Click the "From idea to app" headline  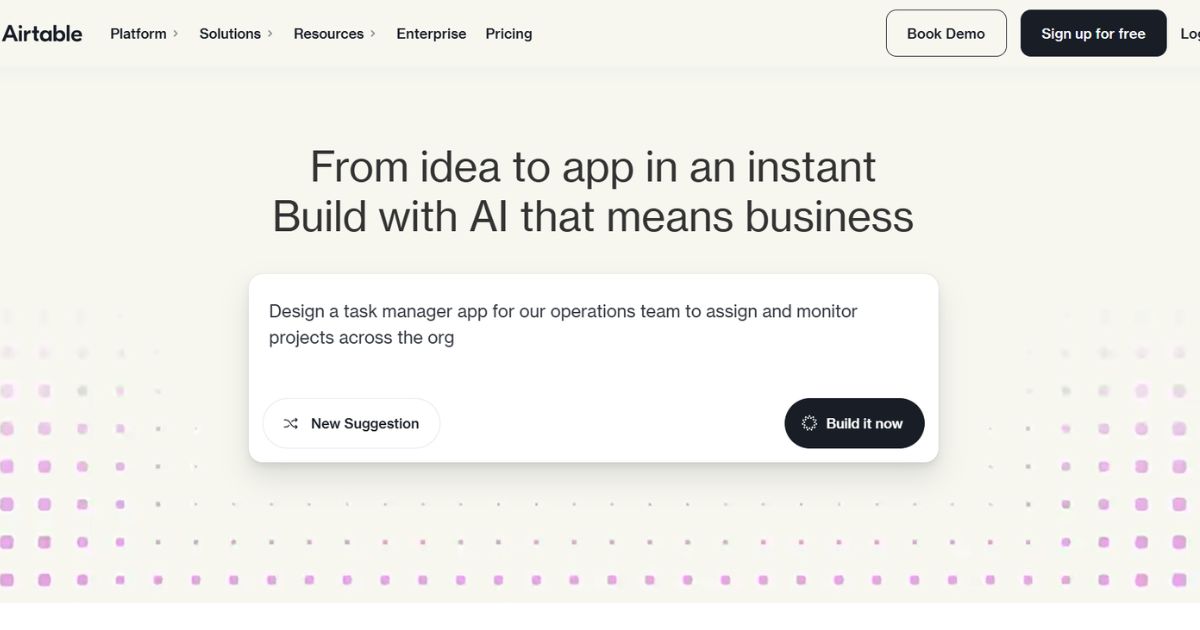593,166
